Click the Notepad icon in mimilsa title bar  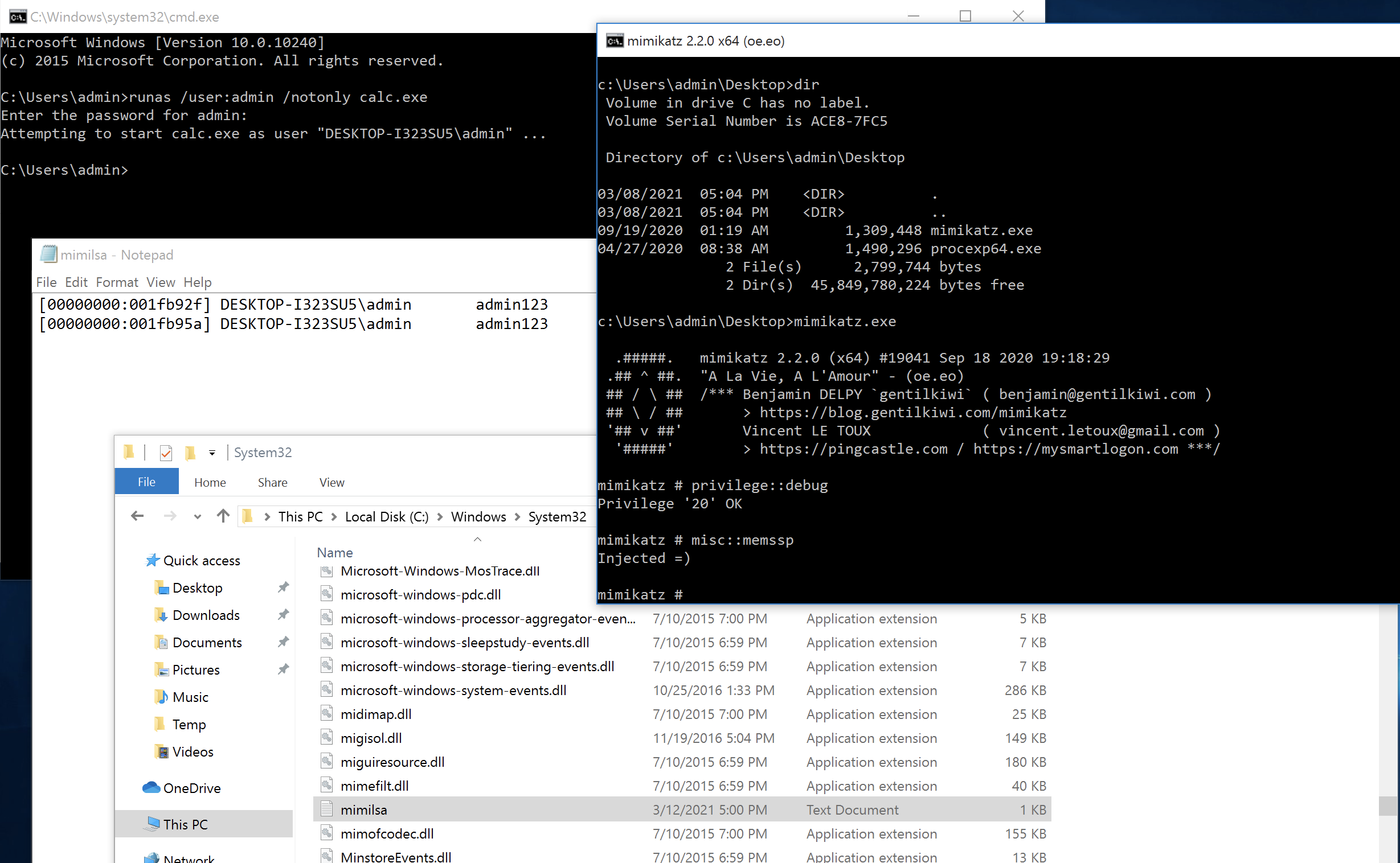pyautogui.click(x=48, y=254)
